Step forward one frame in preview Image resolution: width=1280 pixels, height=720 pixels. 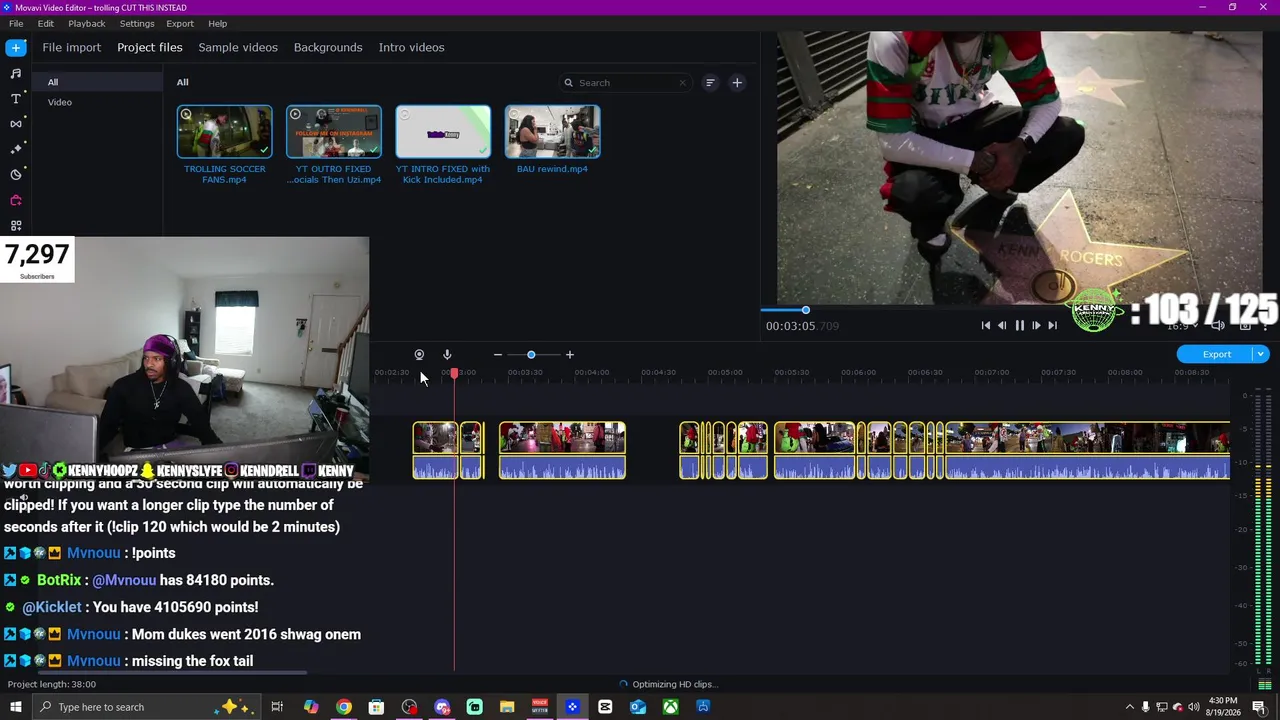[1036, 326]
